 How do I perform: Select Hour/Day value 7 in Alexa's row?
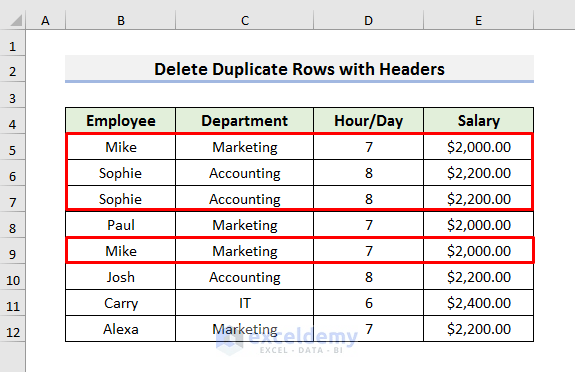pyautogui.click(x=369, y=329)
